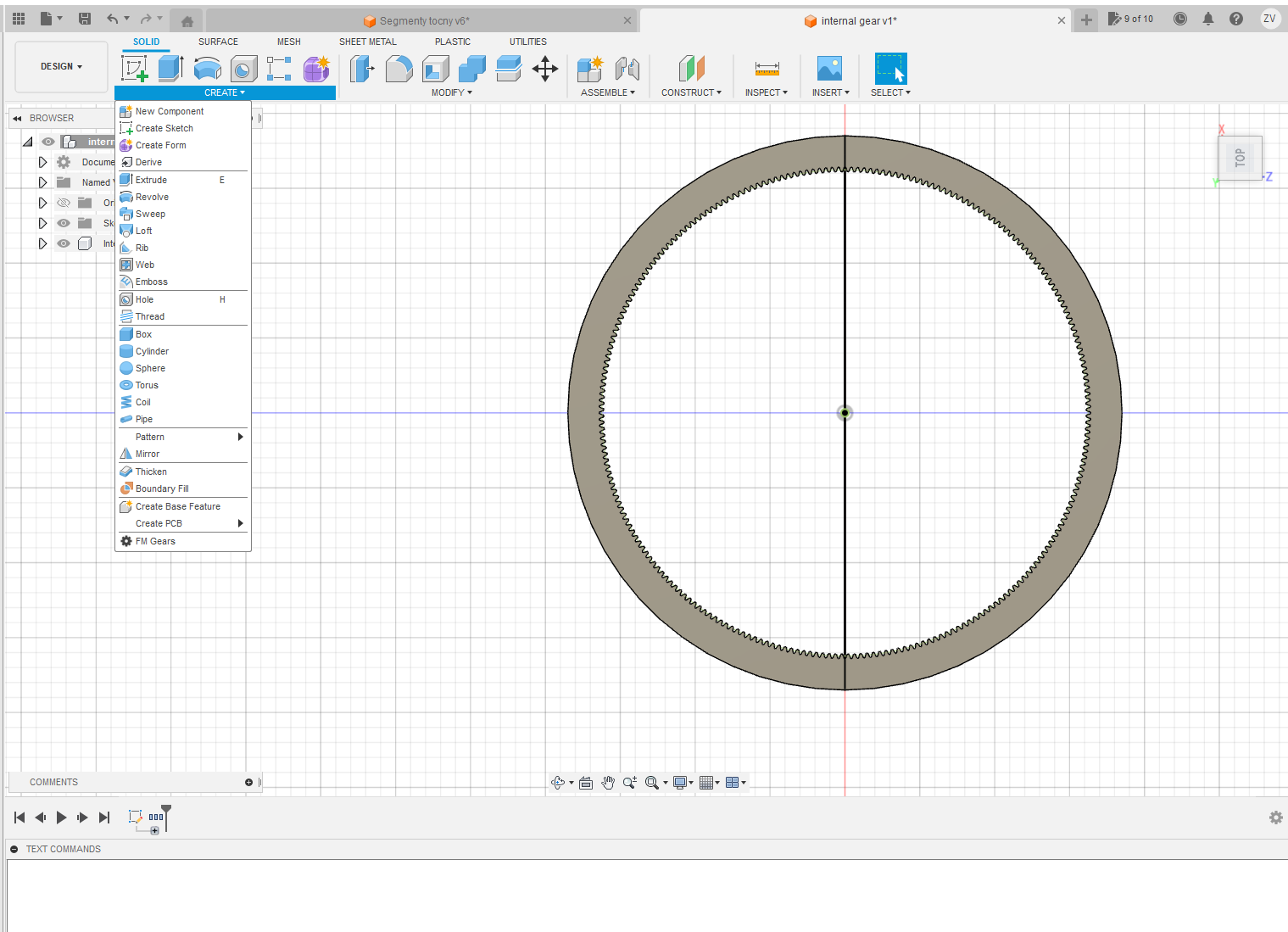Toggle visibility eye of the root component
This screenshot has width=1288, height=932.
tap(48, 142)
